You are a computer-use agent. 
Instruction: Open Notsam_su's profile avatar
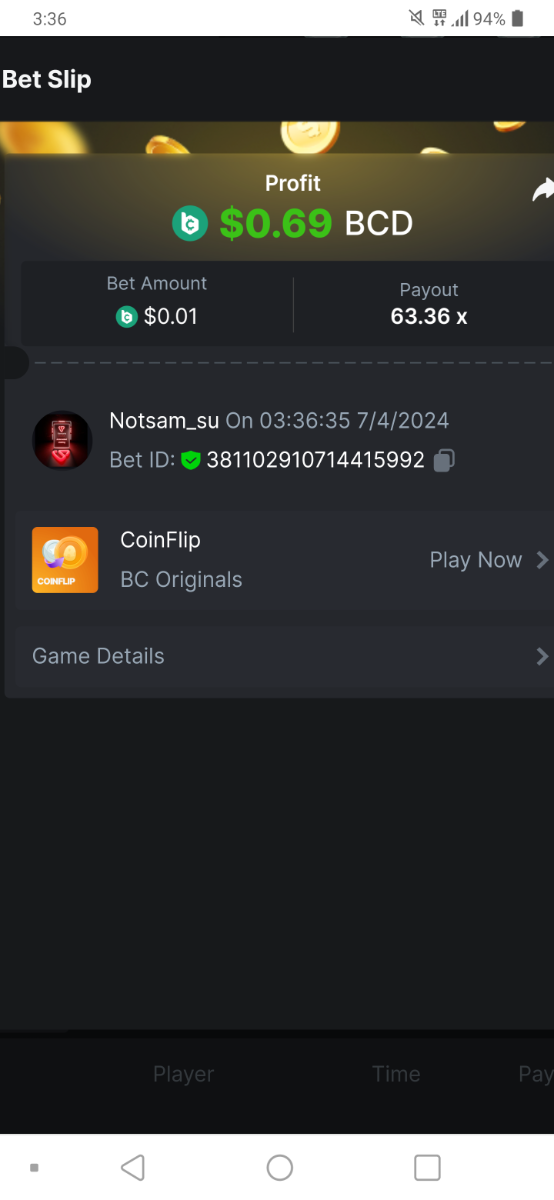pyautogui.click(x=63, y=440)
